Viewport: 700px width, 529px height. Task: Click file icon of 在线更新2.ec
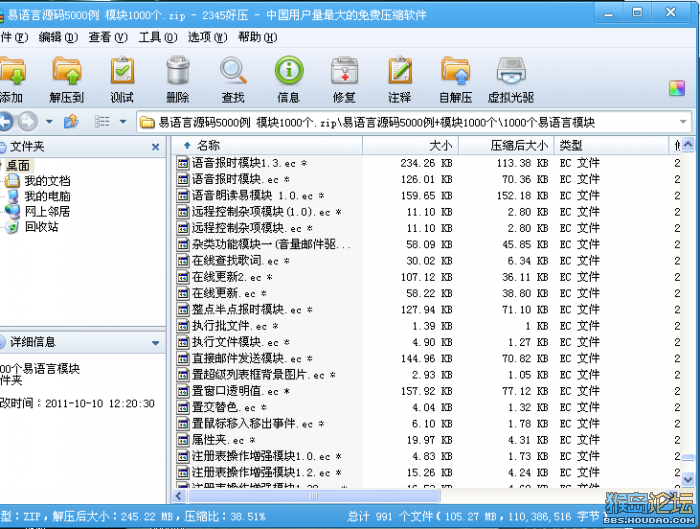(x=183, y=277)
